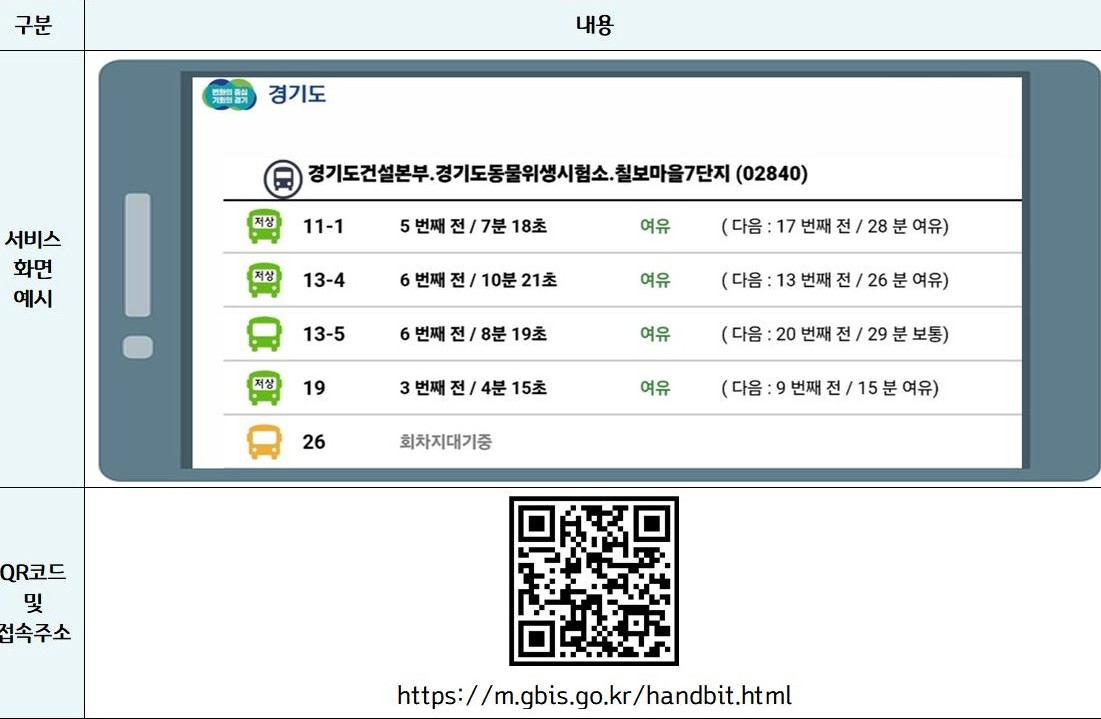Click the Gyeonggi-do logo emblem
The width and height of the screenshot is (1101, 719).
pyautogui.click(x=229, y=94)
